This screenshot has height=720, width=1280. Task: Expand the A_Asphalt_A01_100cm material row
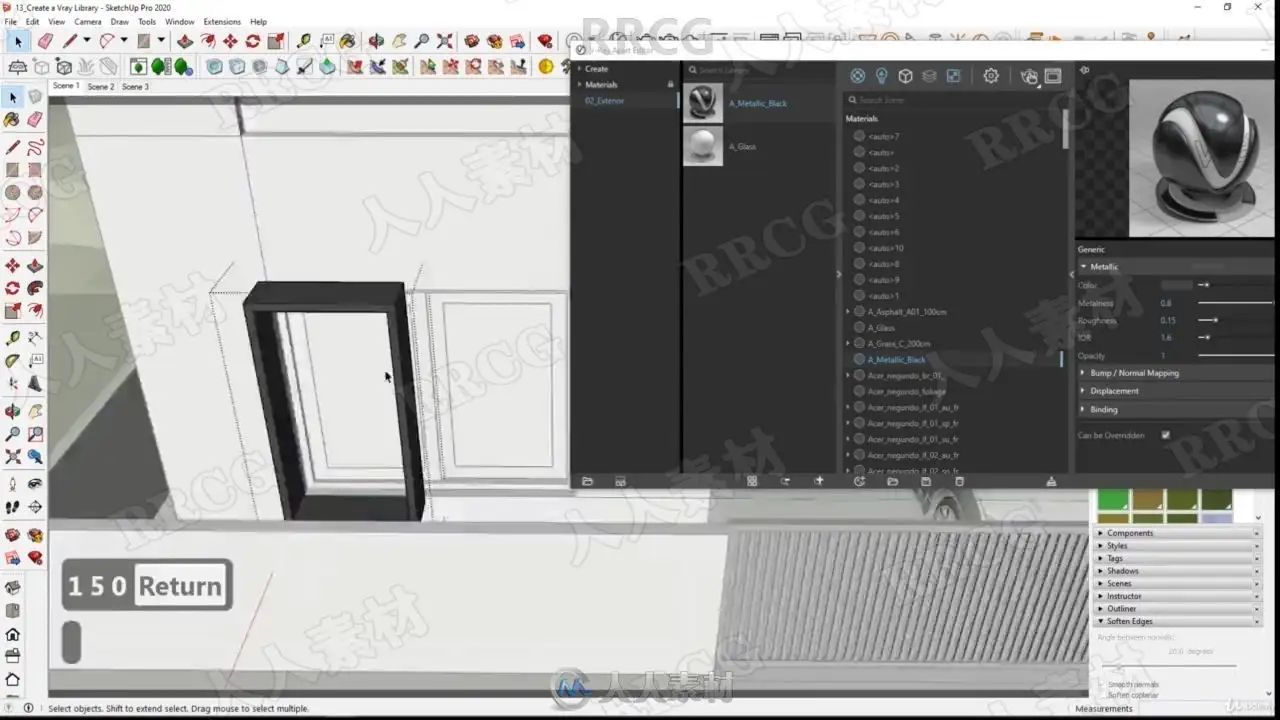coord(848,312)
